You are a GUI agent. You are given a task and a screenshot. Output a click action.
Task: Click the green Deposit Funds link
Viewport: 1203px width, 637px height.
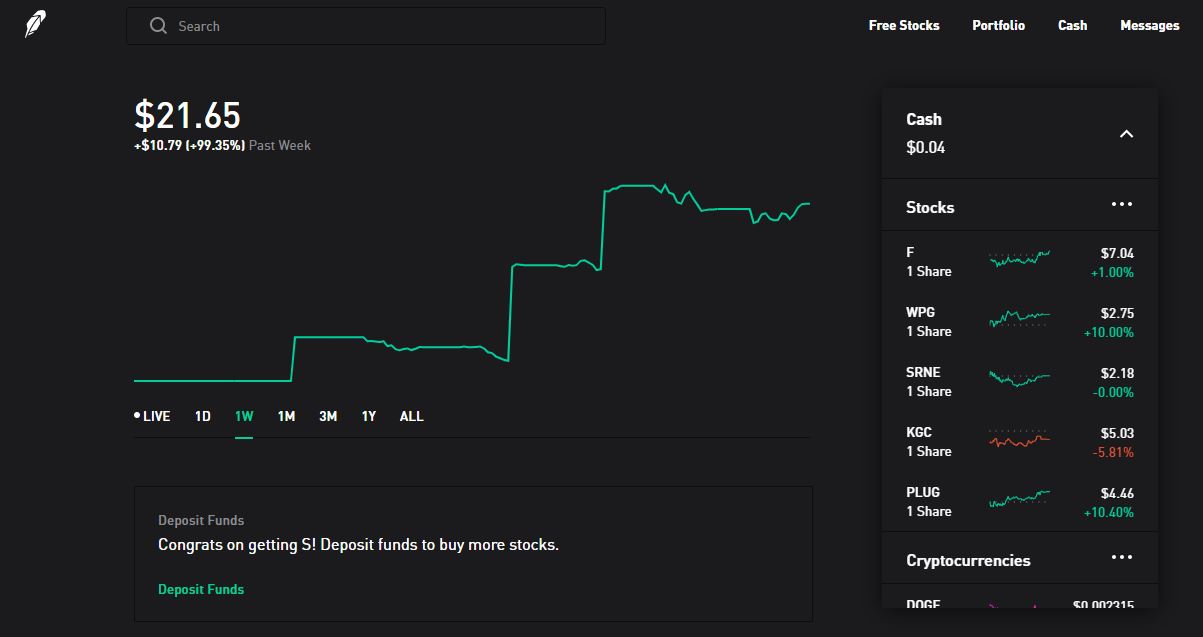click(201, 589)
